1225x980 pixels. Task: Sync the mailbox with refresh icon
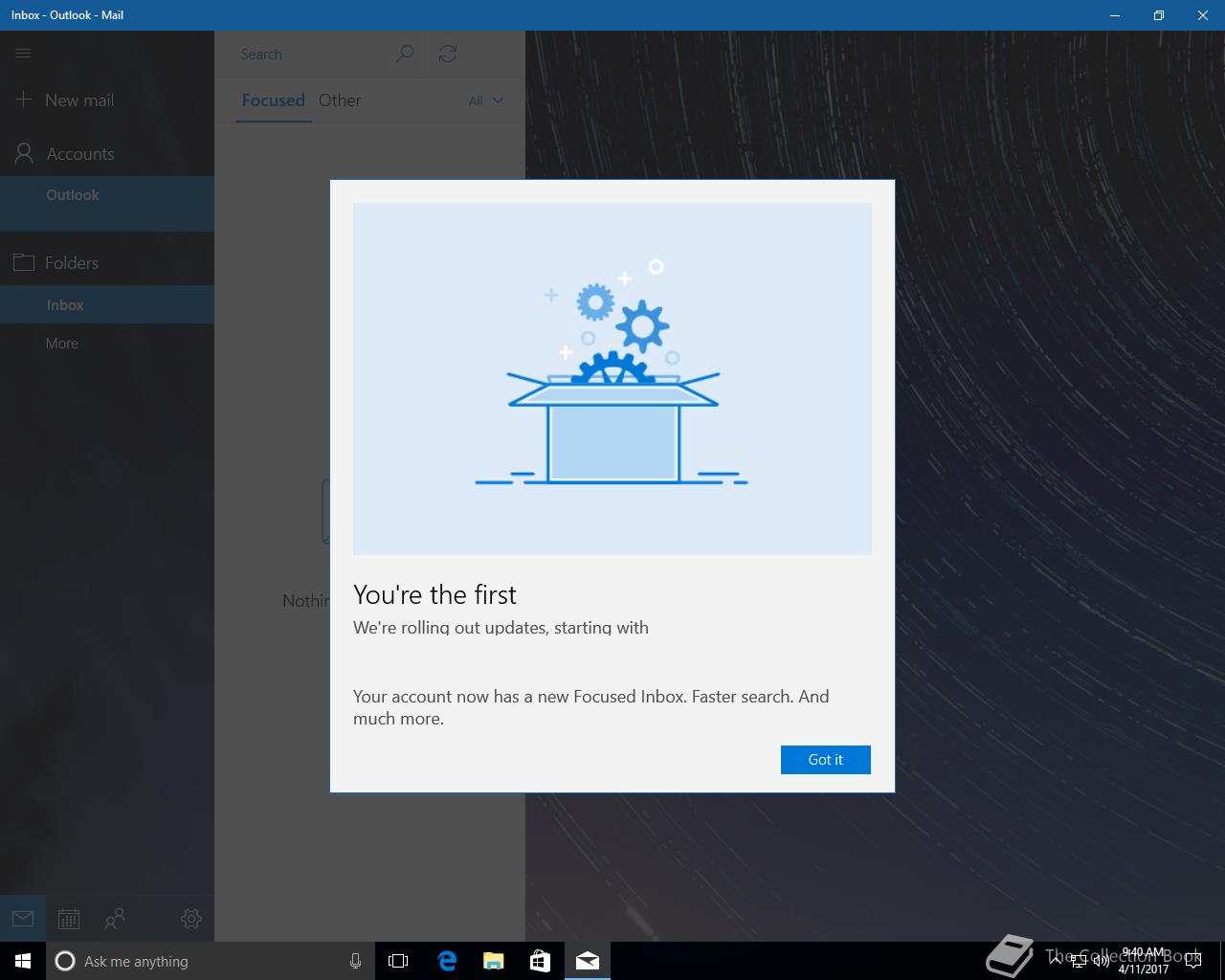448,54
